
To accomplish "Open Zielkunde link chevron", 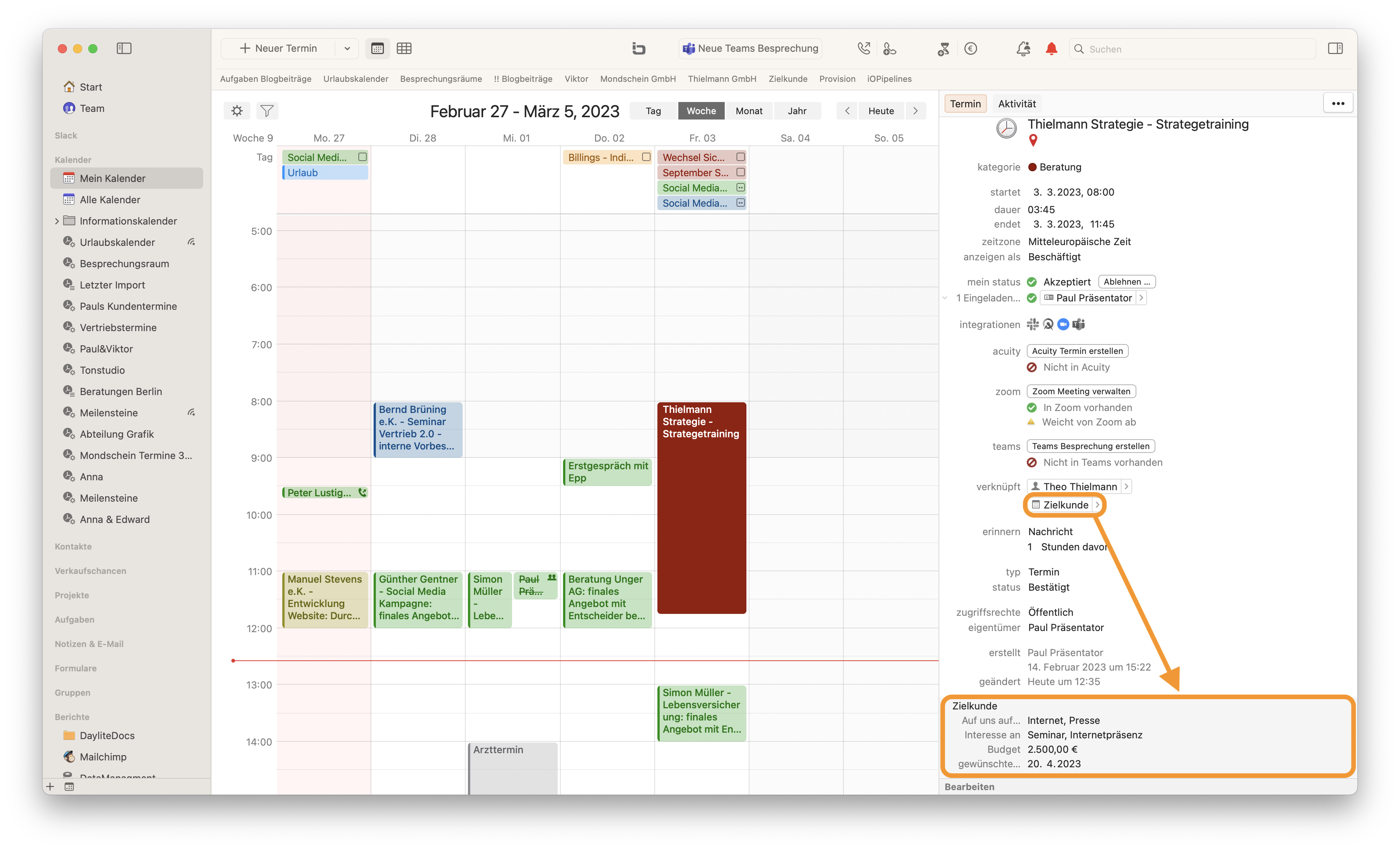I will 1097,505.
